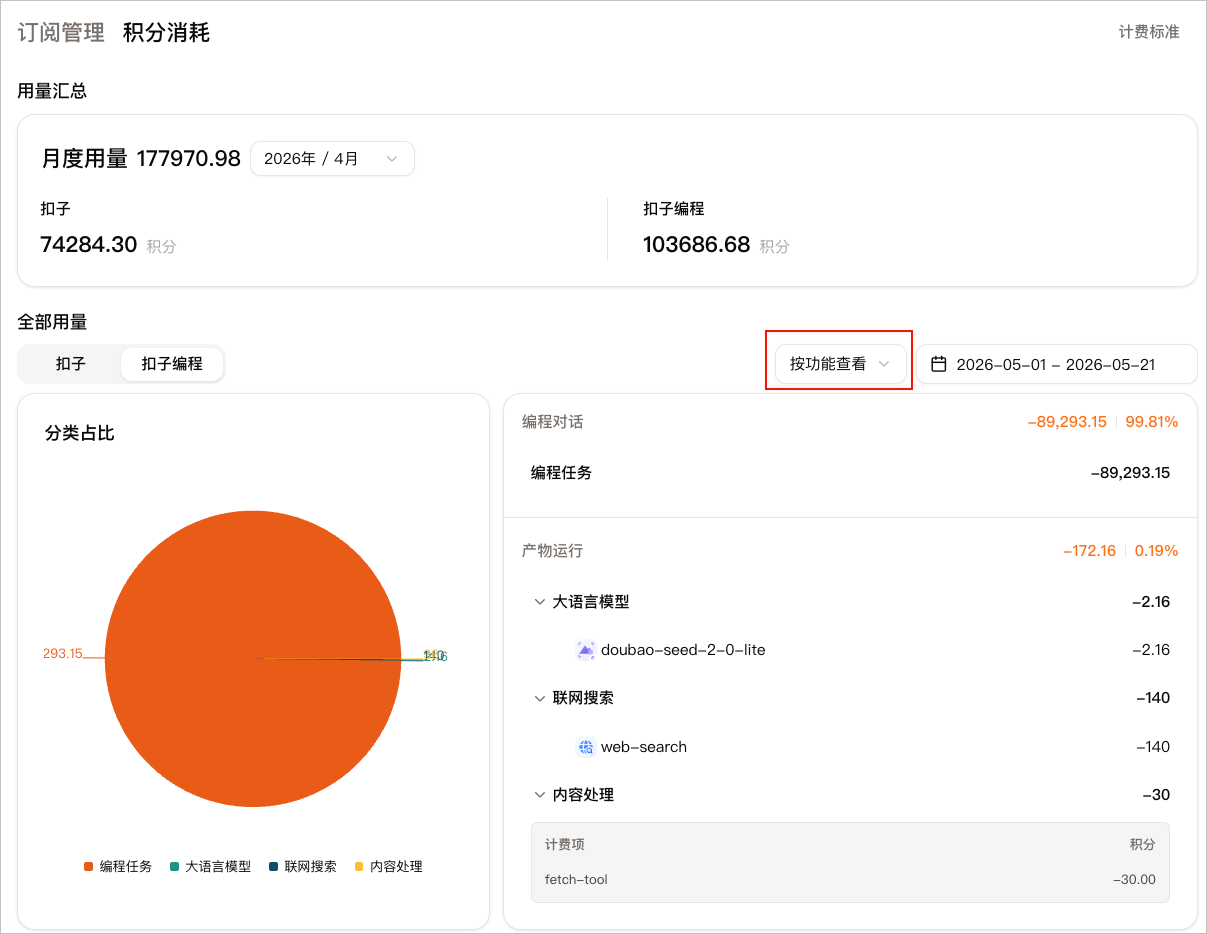Collapse the 联网搜索 row
Screen dimensions: 1207x934
tap(540, 698)
